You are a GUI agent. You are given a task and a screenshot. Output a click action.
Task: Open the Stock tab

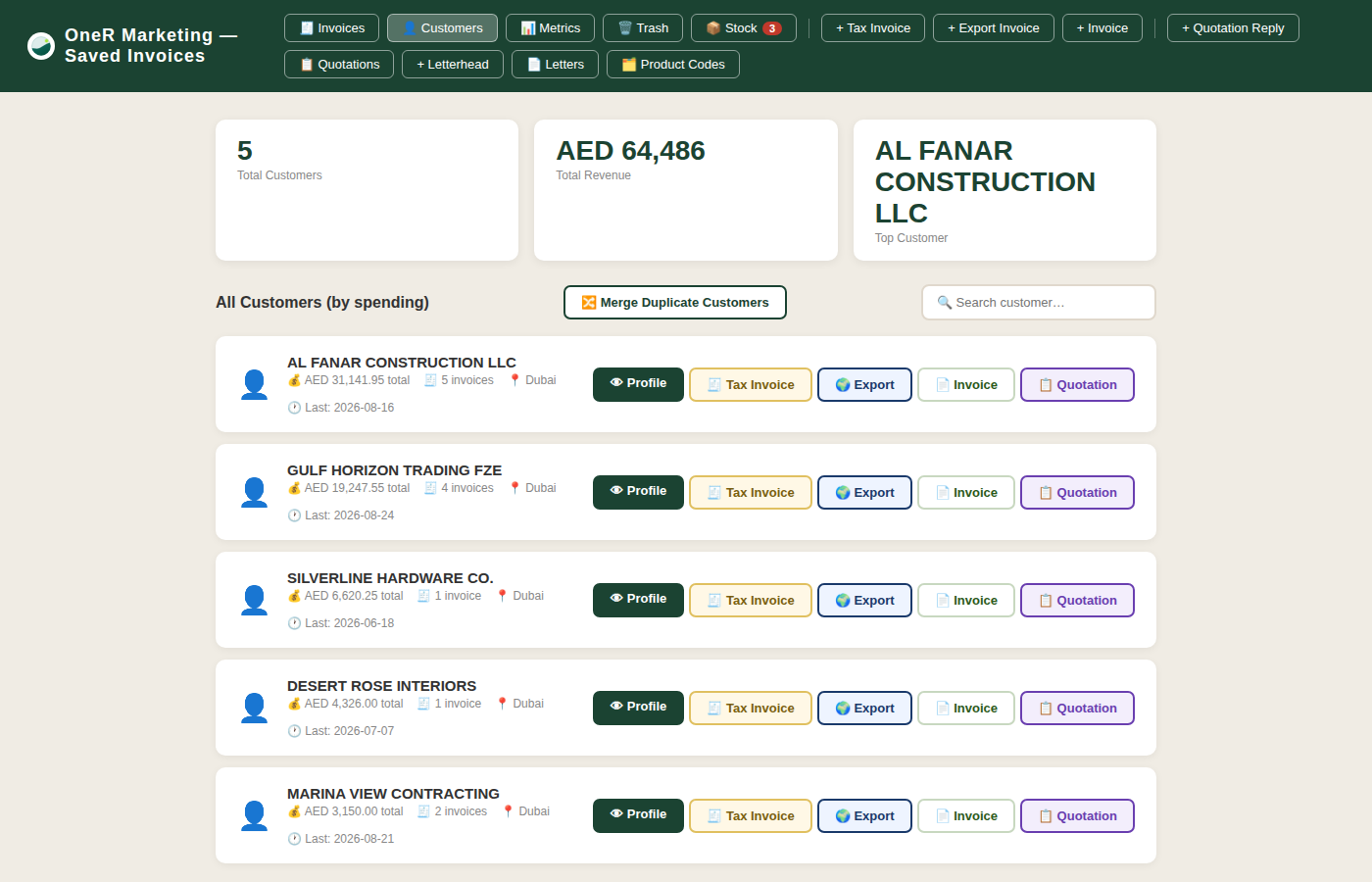pos(744,28)
